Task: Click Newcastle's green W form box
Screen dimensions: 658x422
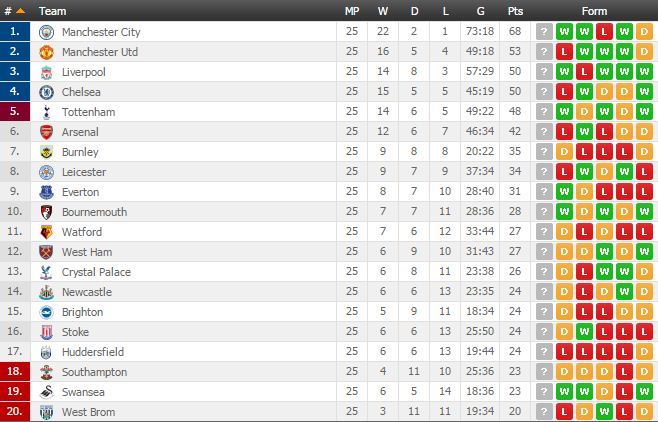Action: (x=624, y=292)
